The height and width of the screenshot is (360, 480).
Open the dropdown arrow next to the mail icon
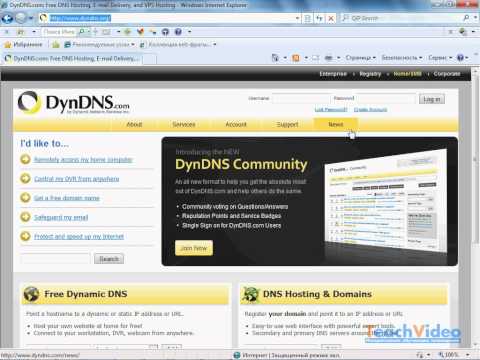[x=119, y=32]
